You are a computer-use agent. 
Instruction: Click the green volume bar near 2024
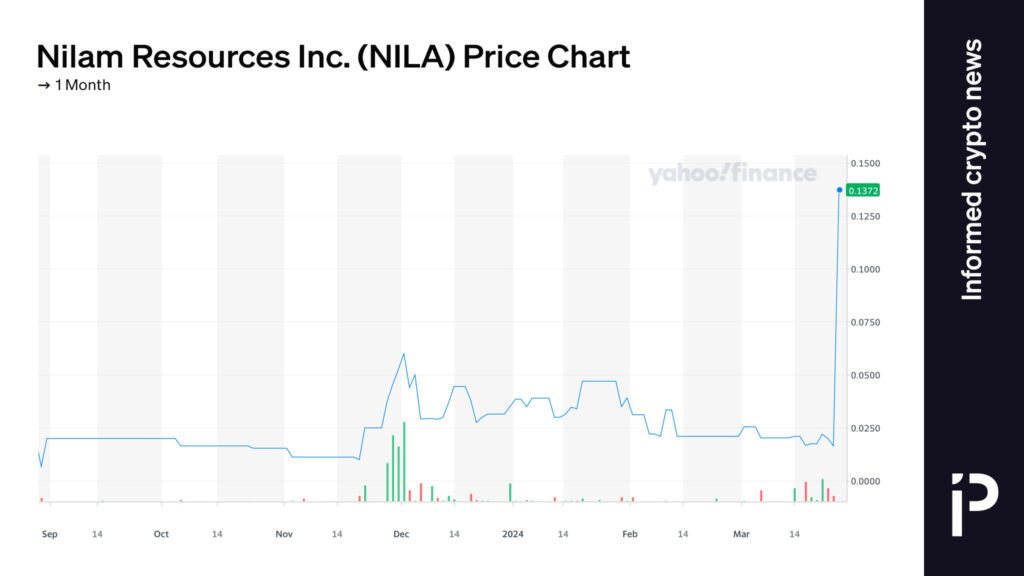[510, 492]
